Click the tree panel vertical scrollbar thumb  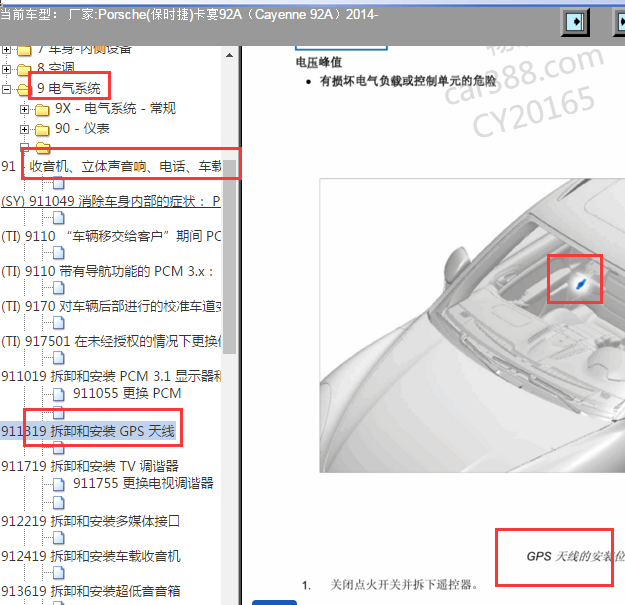229,257
